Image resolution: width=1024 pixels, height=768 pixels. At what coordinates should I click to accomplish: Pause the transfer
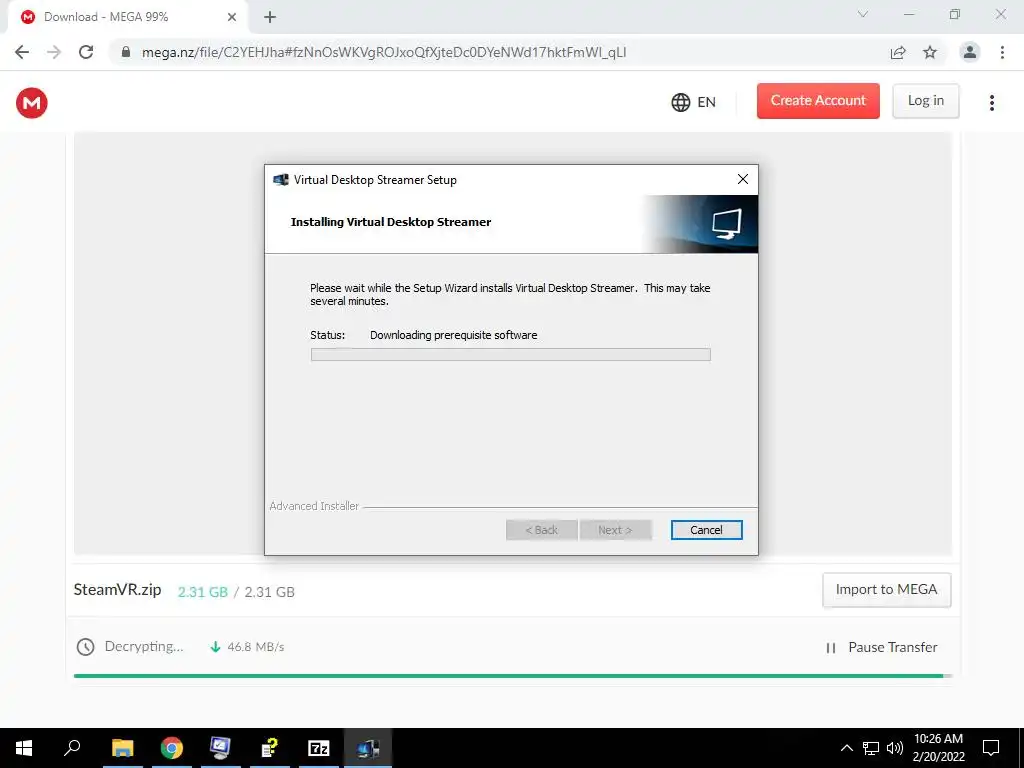click(882, 647)
